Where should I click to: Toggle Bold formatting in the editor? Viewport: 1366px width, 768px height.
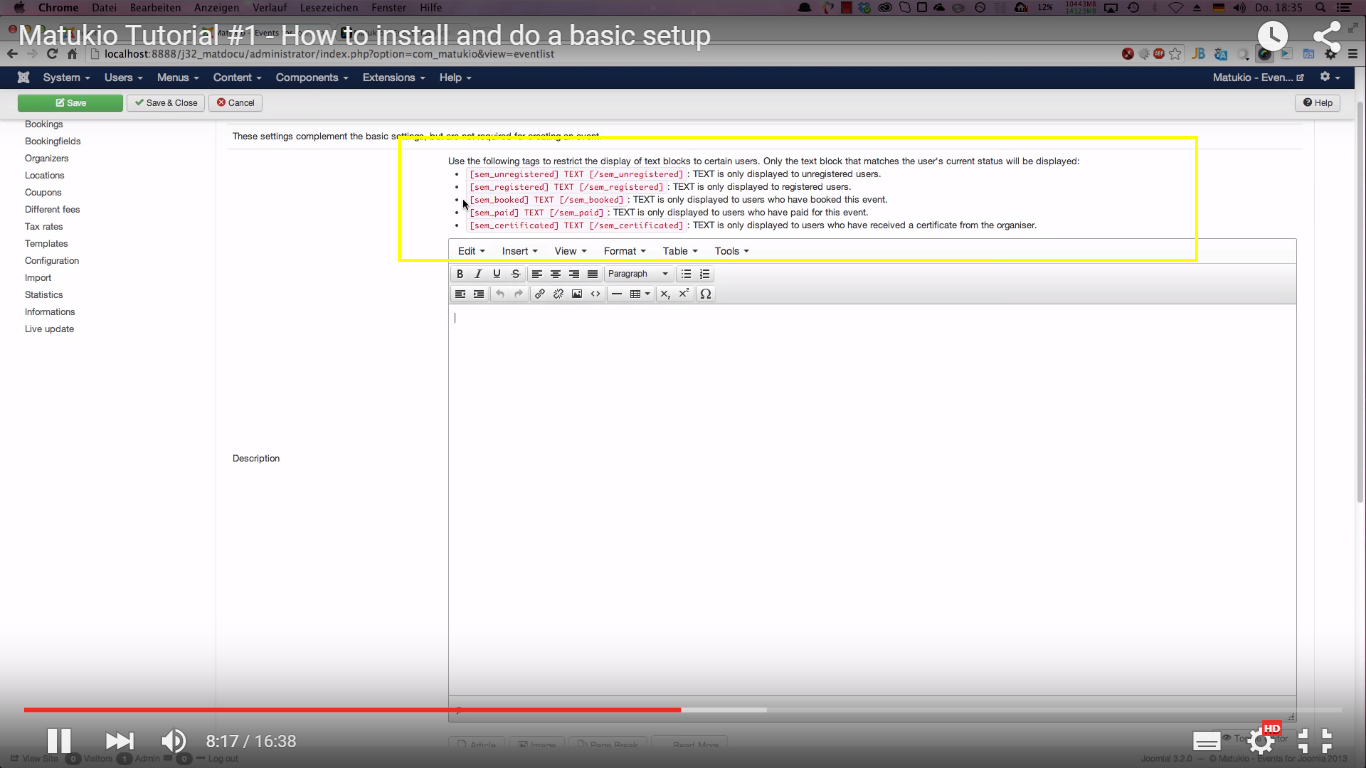pos(460,274)
